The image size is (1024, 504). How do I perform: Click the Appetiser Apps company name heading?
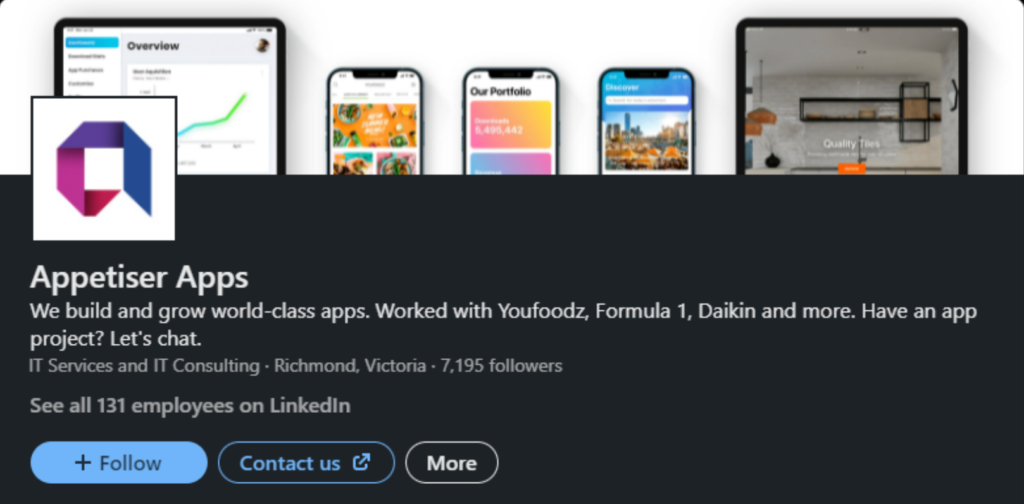(139, 277)
